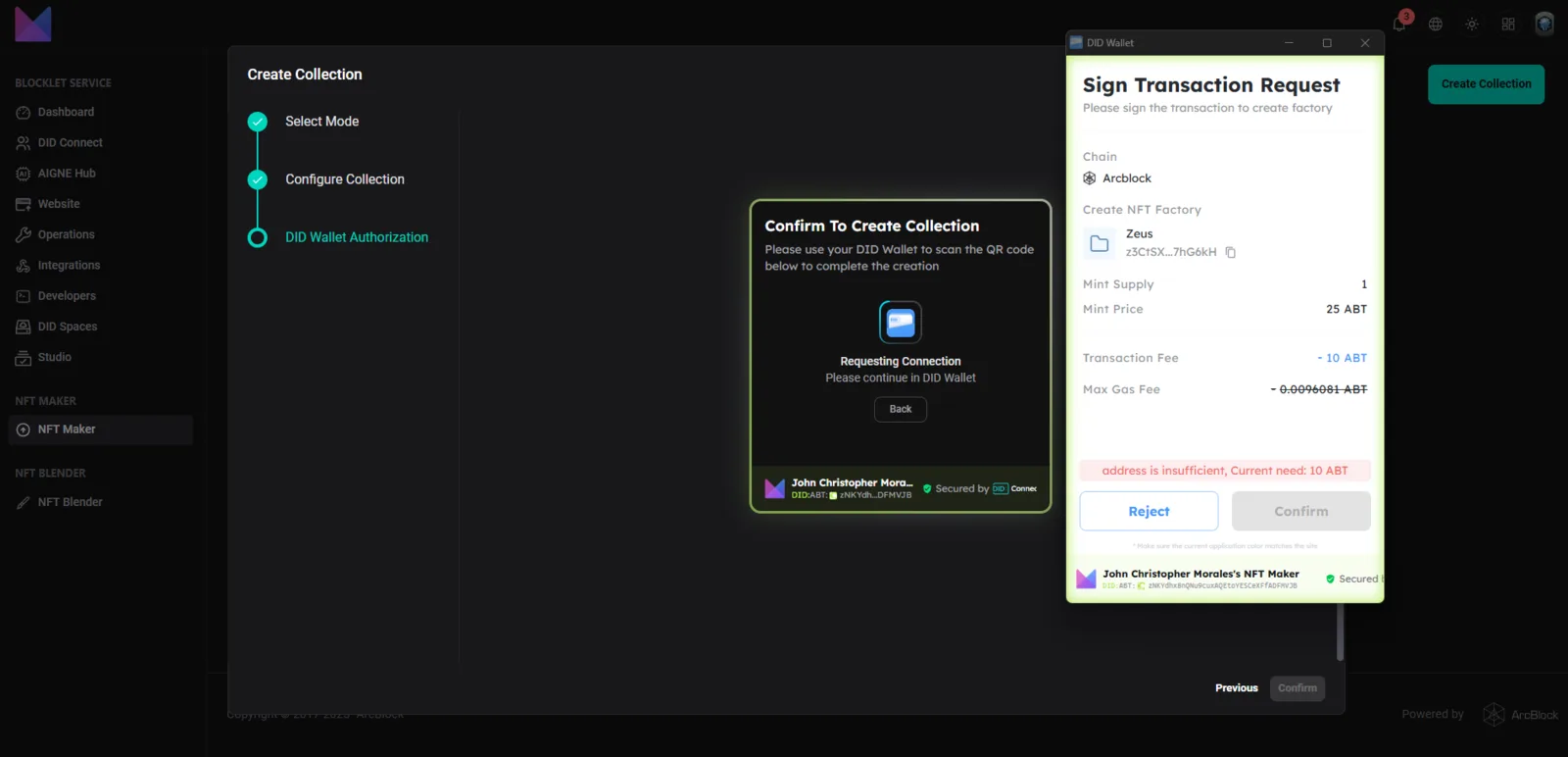Image resolution: width=1568 pixels, height=757 pixels.
Task: Click the NFT Maker plus-circle icon
Action: [x=24, y=429]
